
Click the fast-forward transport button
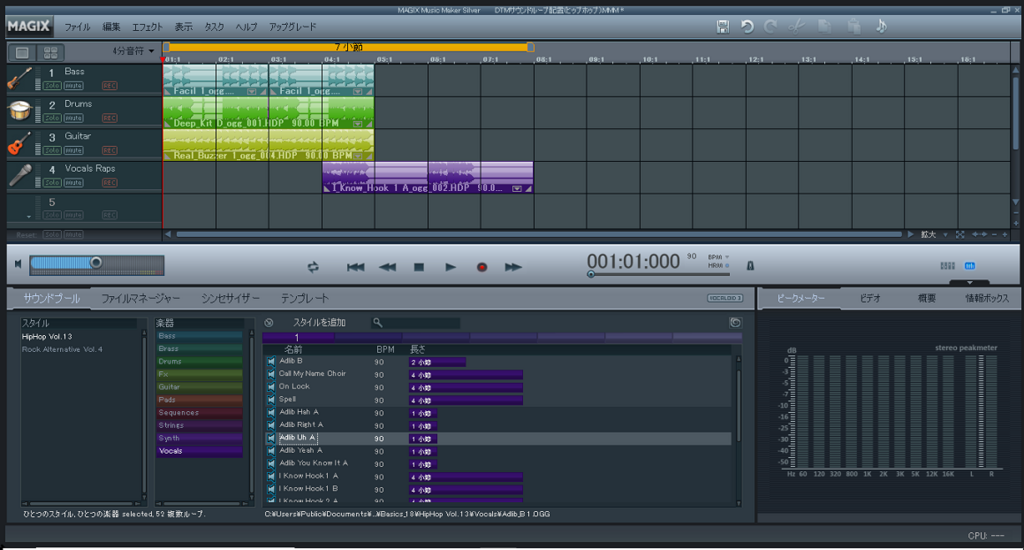(513, 267)
